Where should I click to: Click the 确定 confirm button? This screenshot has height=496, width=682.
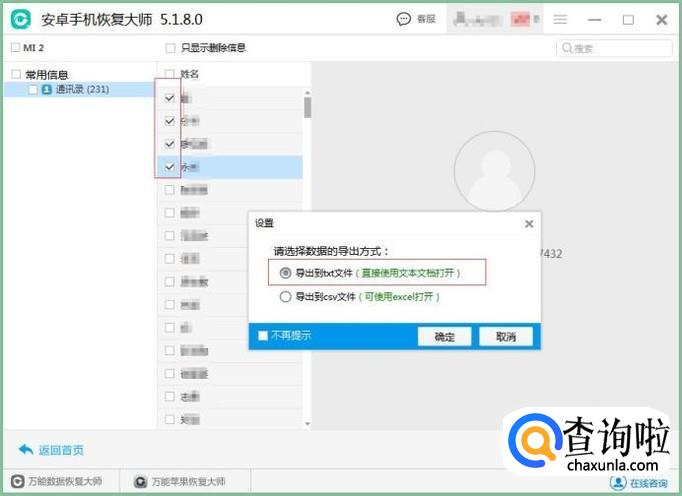tap(445, 337)
